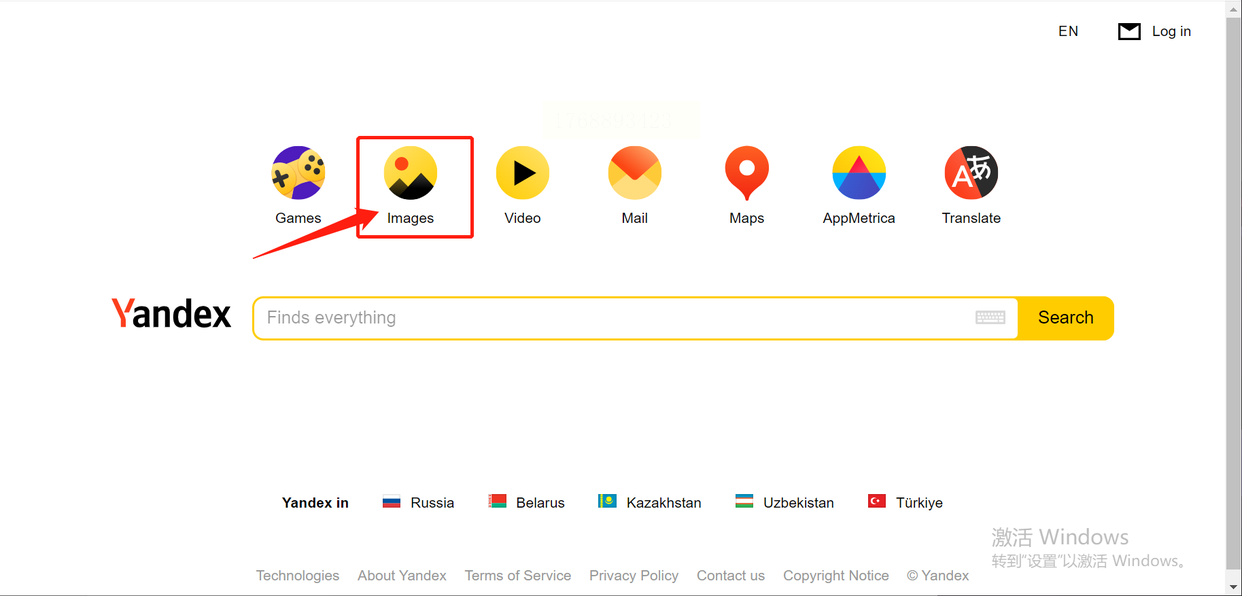Click the Belarus flag icon
Screen dimensions: 1242x596
[x=497, y=502]
